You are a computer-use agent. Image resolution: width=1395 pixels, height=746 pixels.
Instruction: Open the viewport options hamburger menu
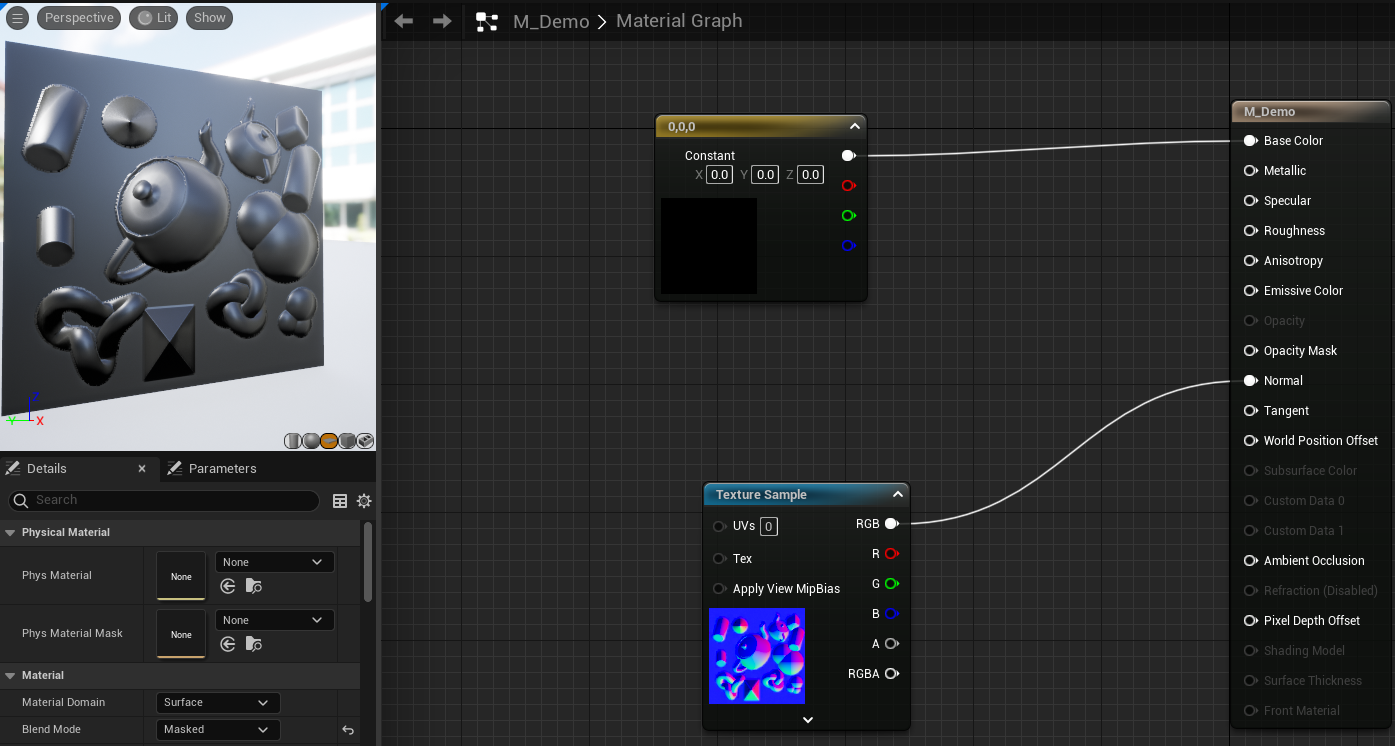pyautogui.click(x=17, y=18)
